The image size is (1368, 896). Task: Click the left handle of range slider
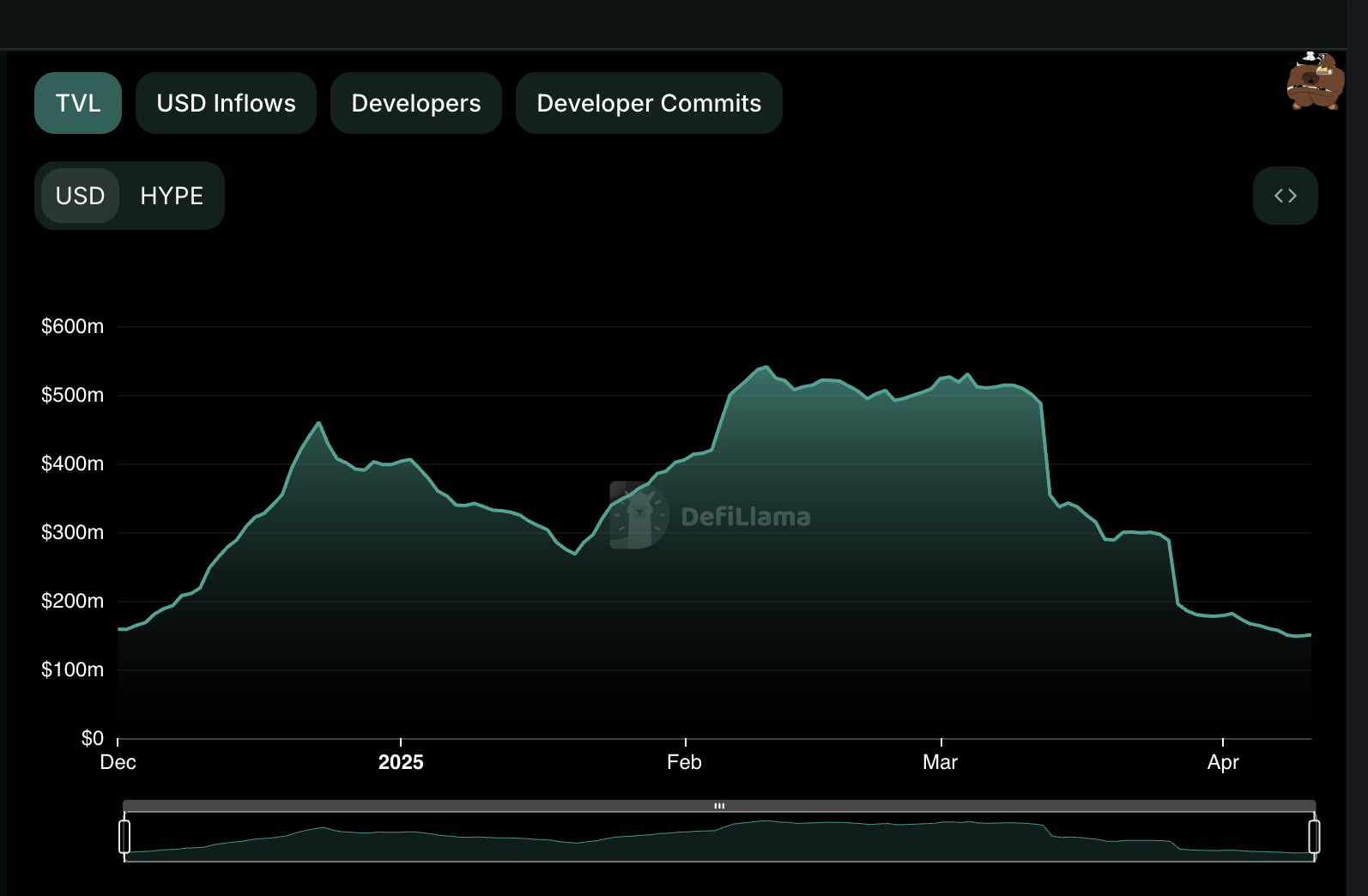124,836
